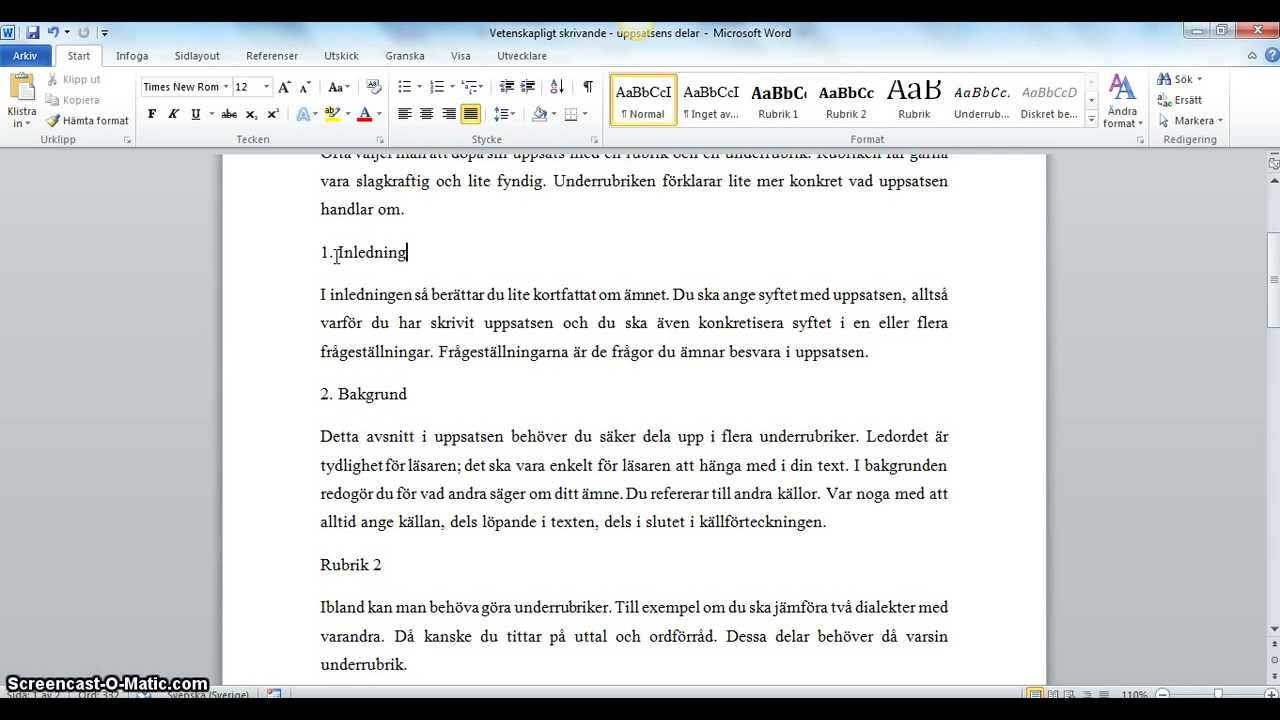Screen dimensions: 1280x720
Task: Switch to the Sidlayout ribbon tab
Action: click(x=197, y=56)
